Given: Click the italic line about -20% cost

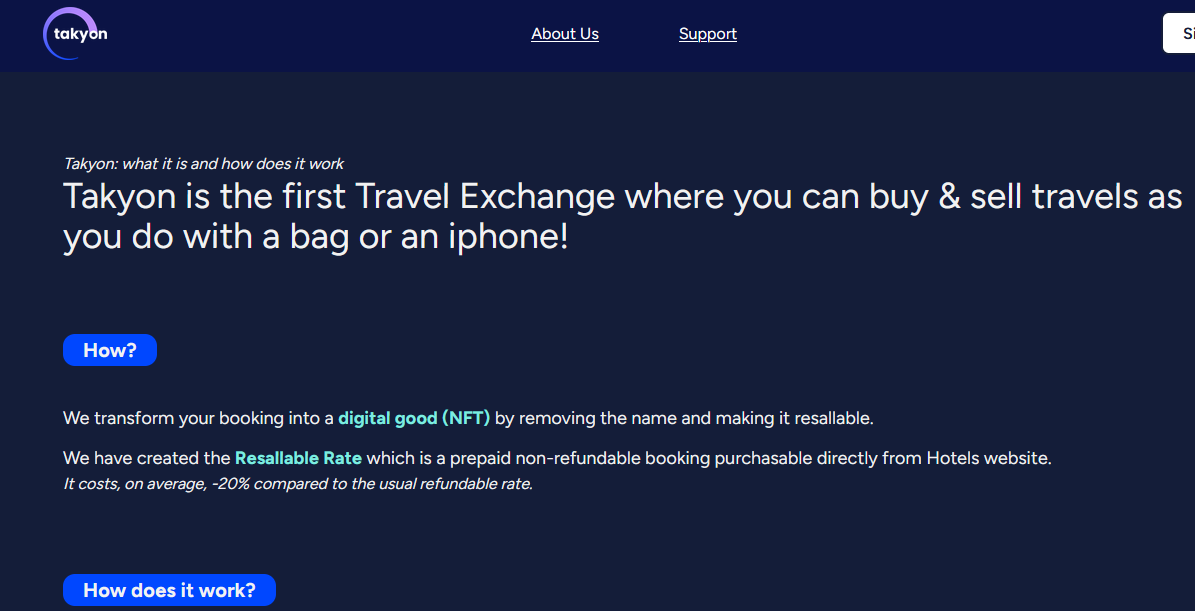Looking at the screenshot, I should (x=297, y=485).
